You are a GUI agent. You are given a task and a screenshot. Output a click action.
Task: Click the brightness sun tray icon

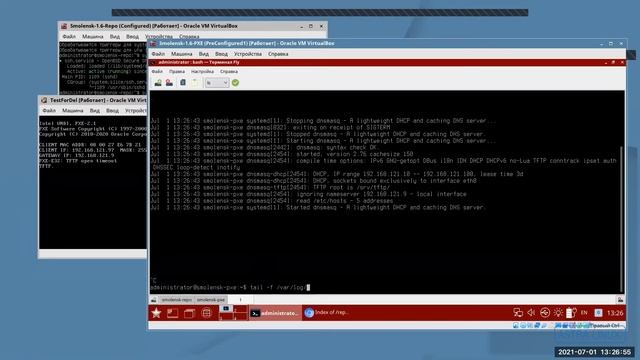(558, 313)
